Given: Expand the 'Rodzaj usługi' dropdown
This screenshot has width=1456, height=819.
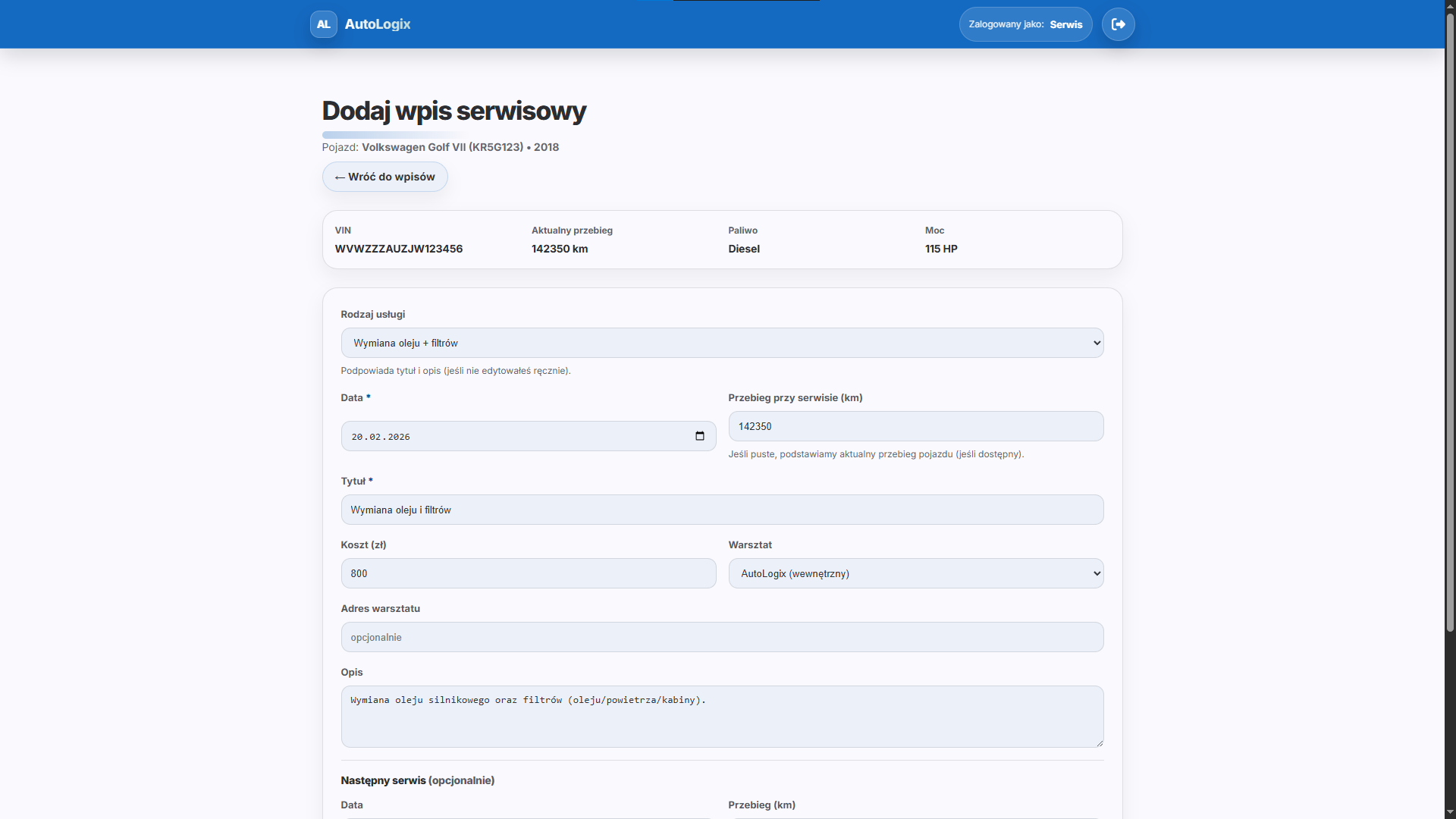Looking at the screenshot, I should click(x=722, y=343).
